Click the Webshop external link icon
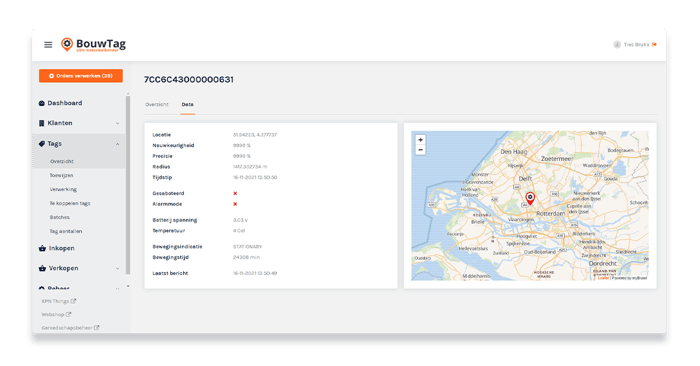The width and height of the screenshot is (700, 366). click(x=68, y=314)
